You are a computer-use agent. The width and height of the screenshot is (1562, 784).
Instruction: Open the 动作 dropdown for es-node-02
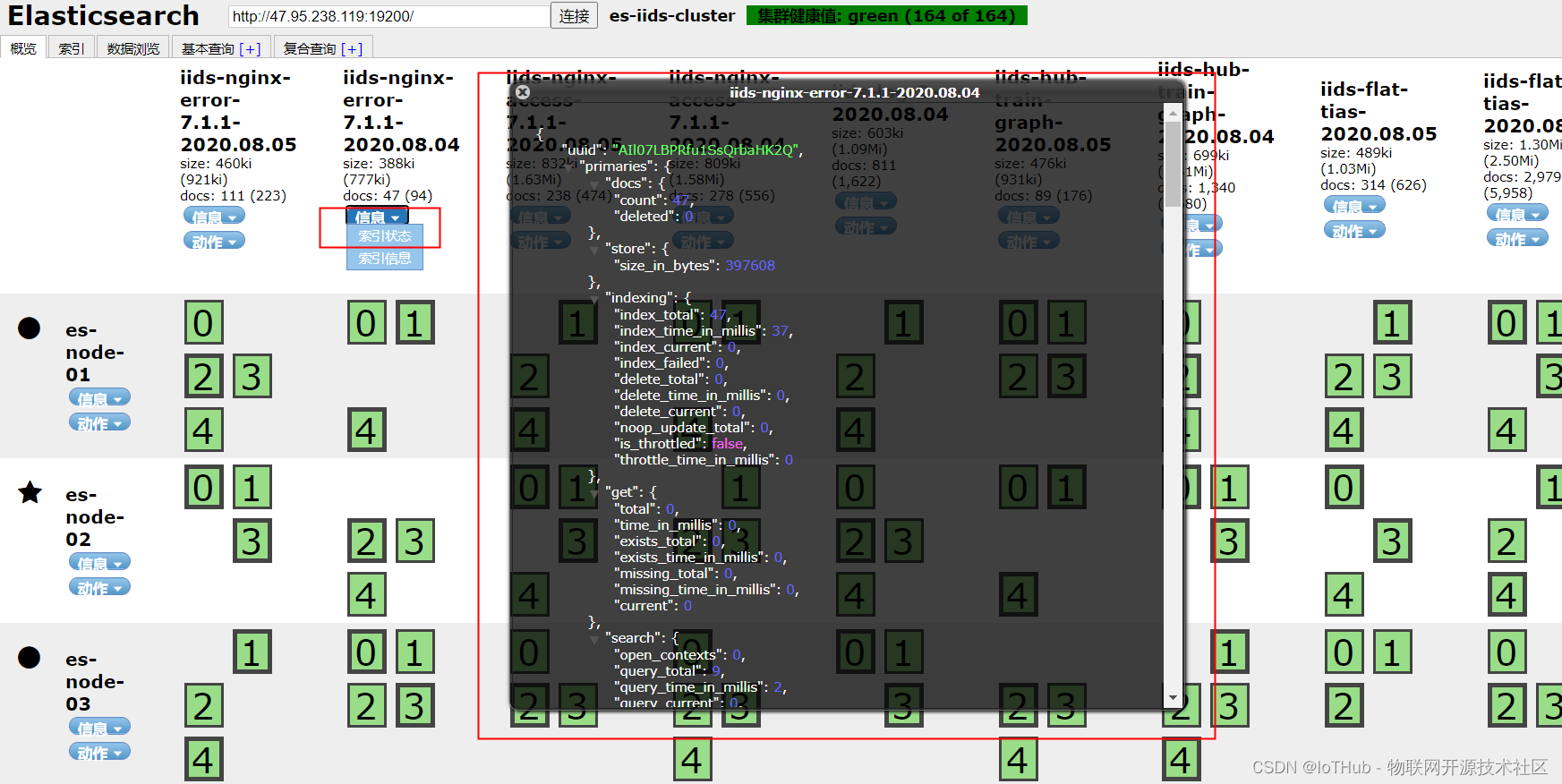[x=99, y=588]
